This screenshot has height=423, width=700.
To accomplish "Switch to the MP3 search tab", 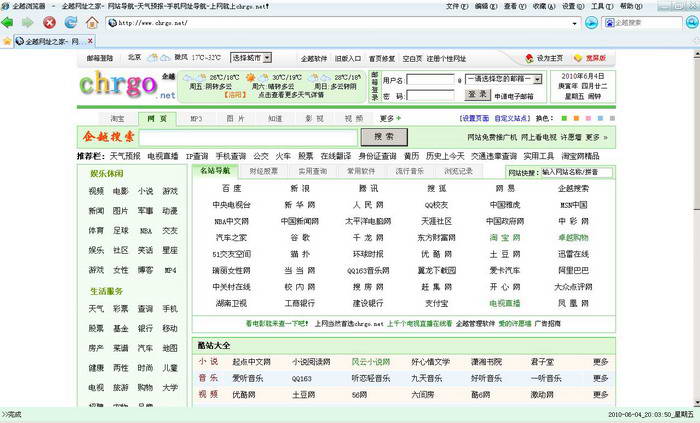I will tap(196, 118).
